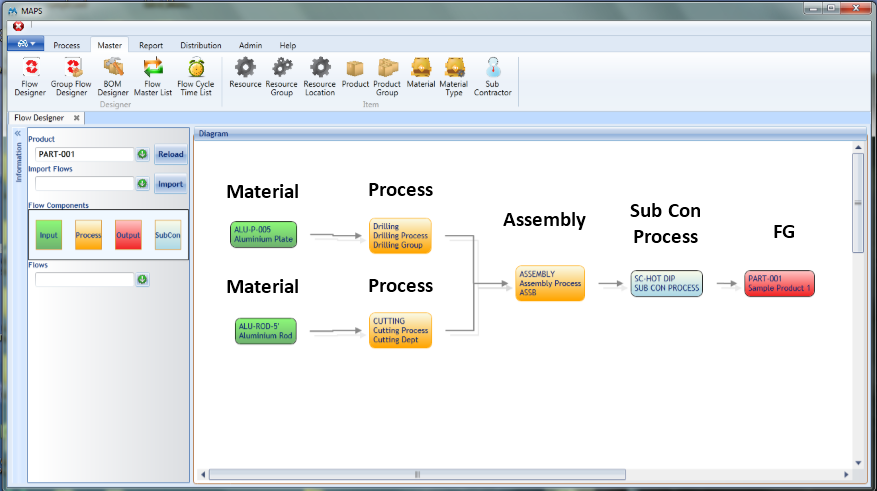877x491 pixels.
Task: Switch to the Distribution ribbon tab
Action: click(201, 45)
